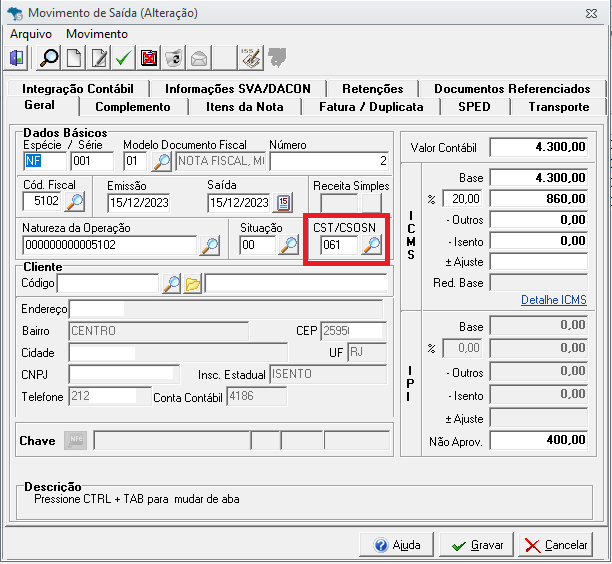
Task: Click the recycle bin toolbar icon
Action: click(x=174, y=59)
